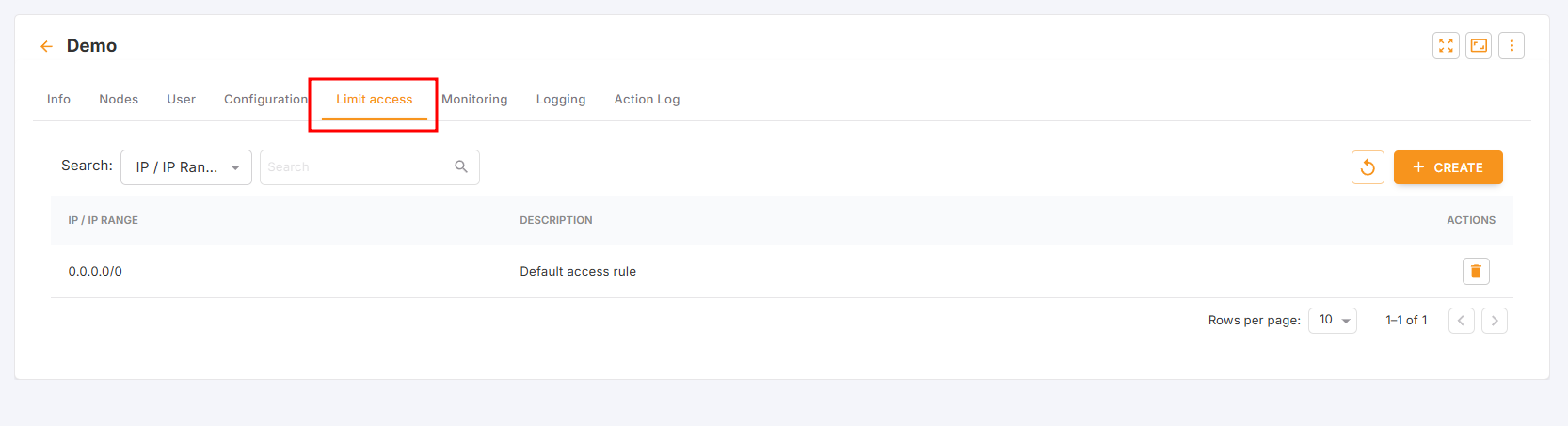The image size is (1568, 426).
Task: Click the window resize icon
Action: point(1479,45)
